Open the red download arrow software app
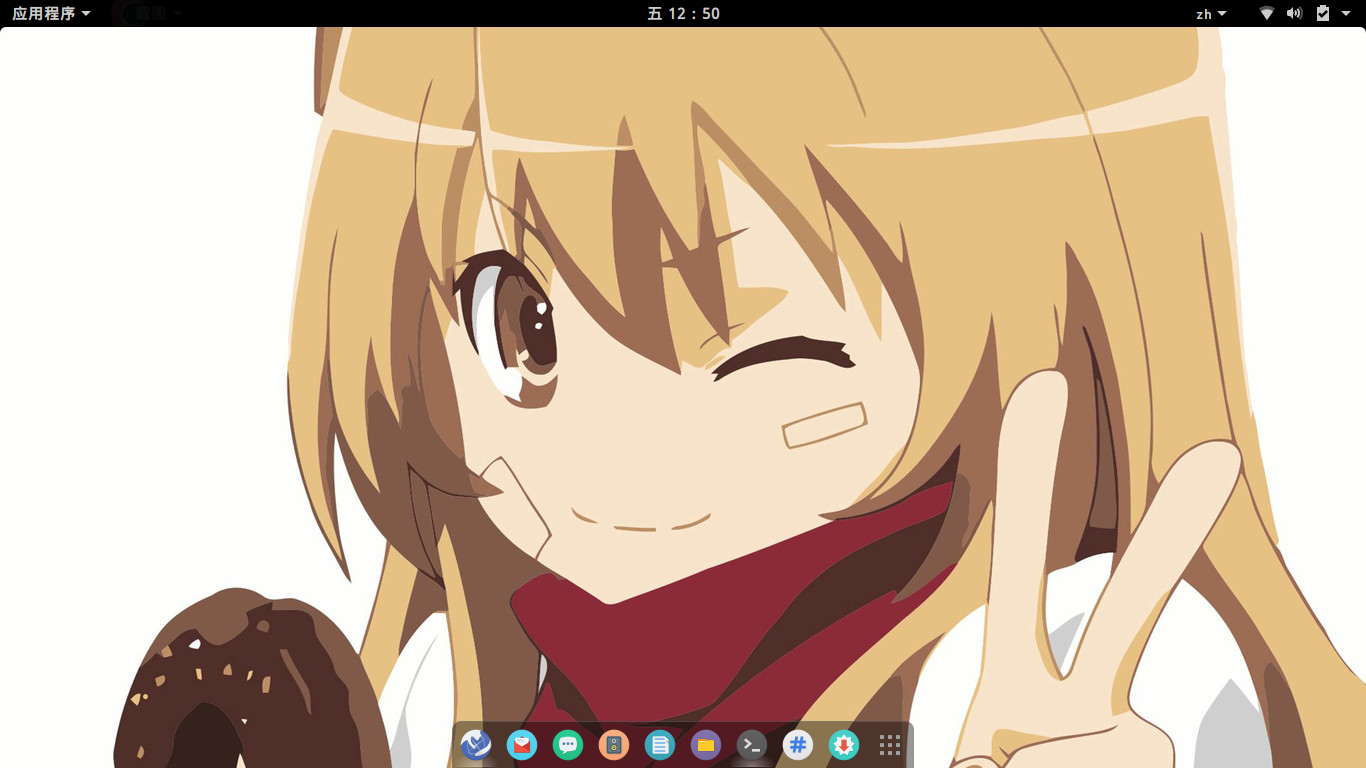This screenshot has width=1366, height=768. click(x=844, y=745)
